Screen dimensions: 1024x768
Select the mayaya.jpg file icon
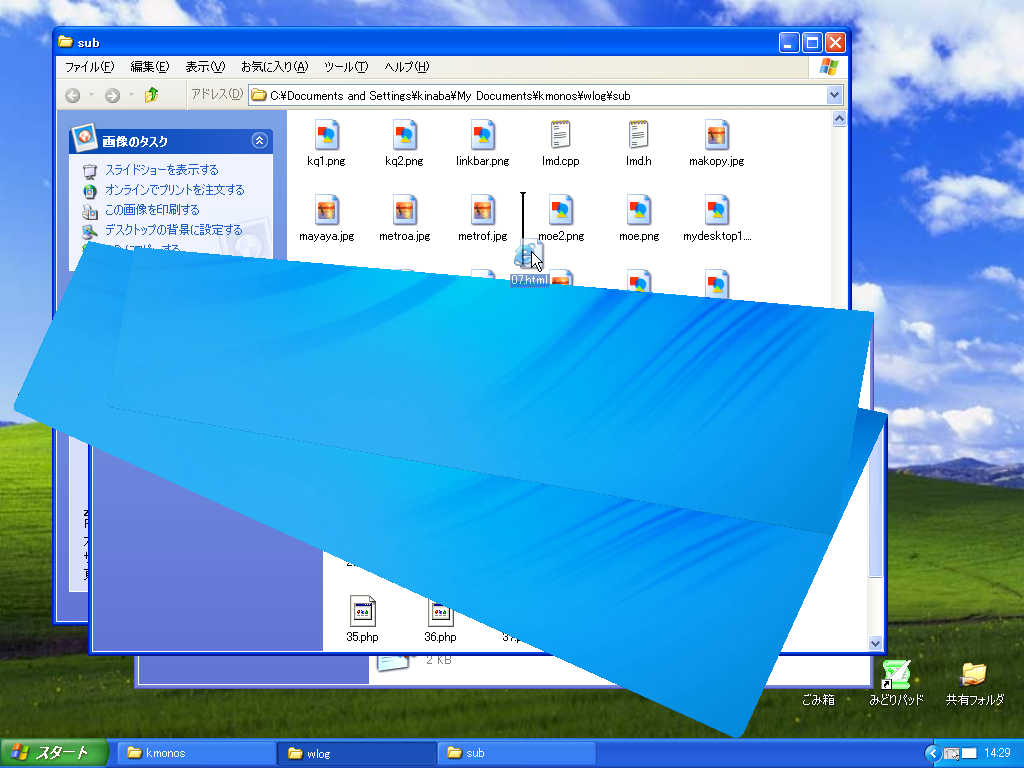[326, 210]
